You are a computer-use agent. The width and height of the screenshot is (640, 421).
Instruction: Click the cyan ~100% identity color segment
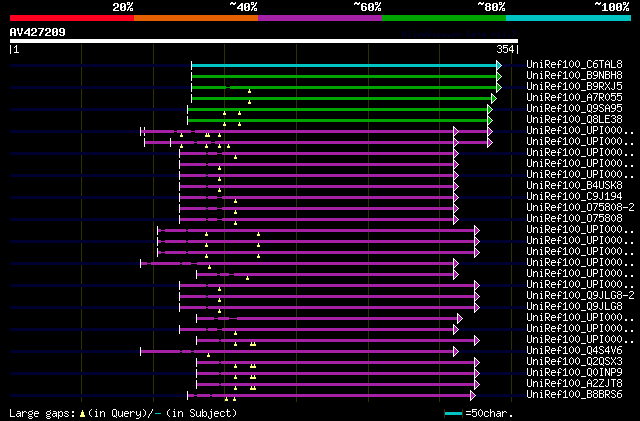[569, 18]
